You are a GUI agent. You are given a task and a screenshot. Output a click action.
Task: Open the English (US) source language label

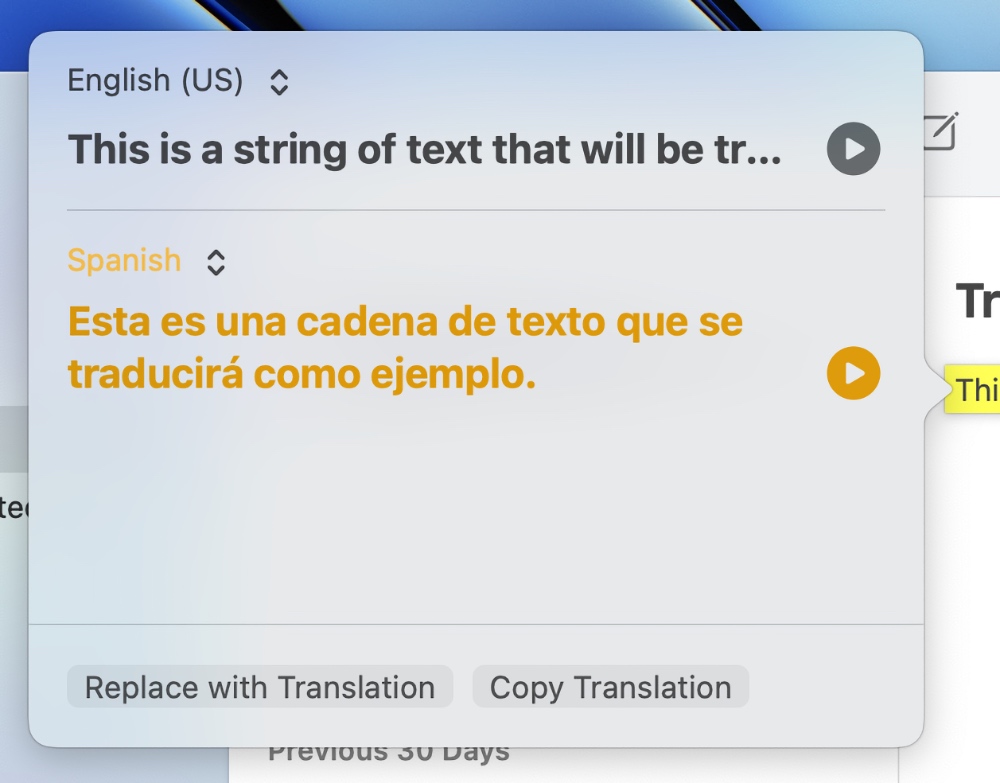pos(155,81)
